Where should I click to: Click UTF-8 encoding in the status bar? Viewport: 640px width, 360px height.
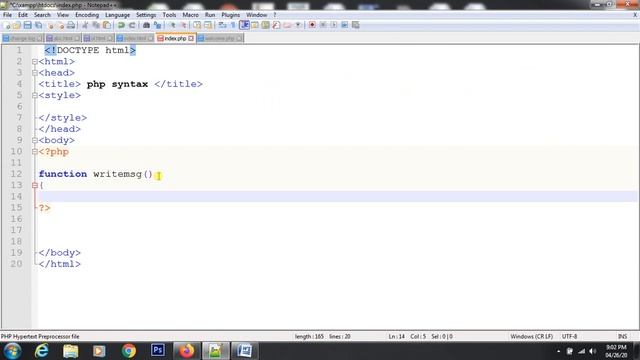coord(569,336)
